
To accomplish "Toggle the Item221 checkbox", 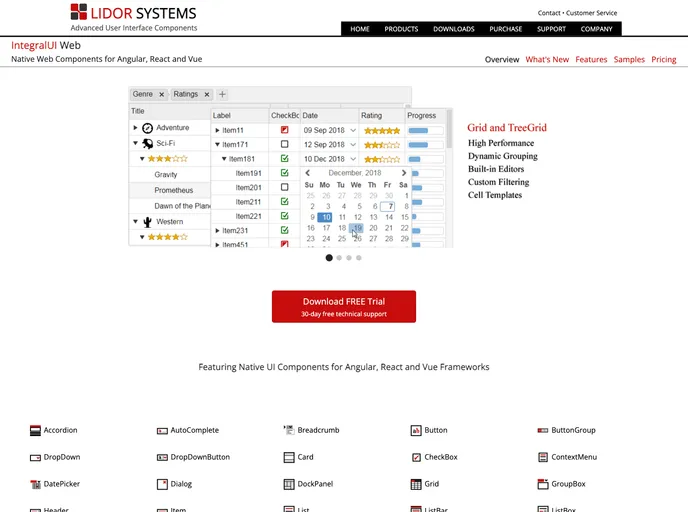I will (284, 216).
